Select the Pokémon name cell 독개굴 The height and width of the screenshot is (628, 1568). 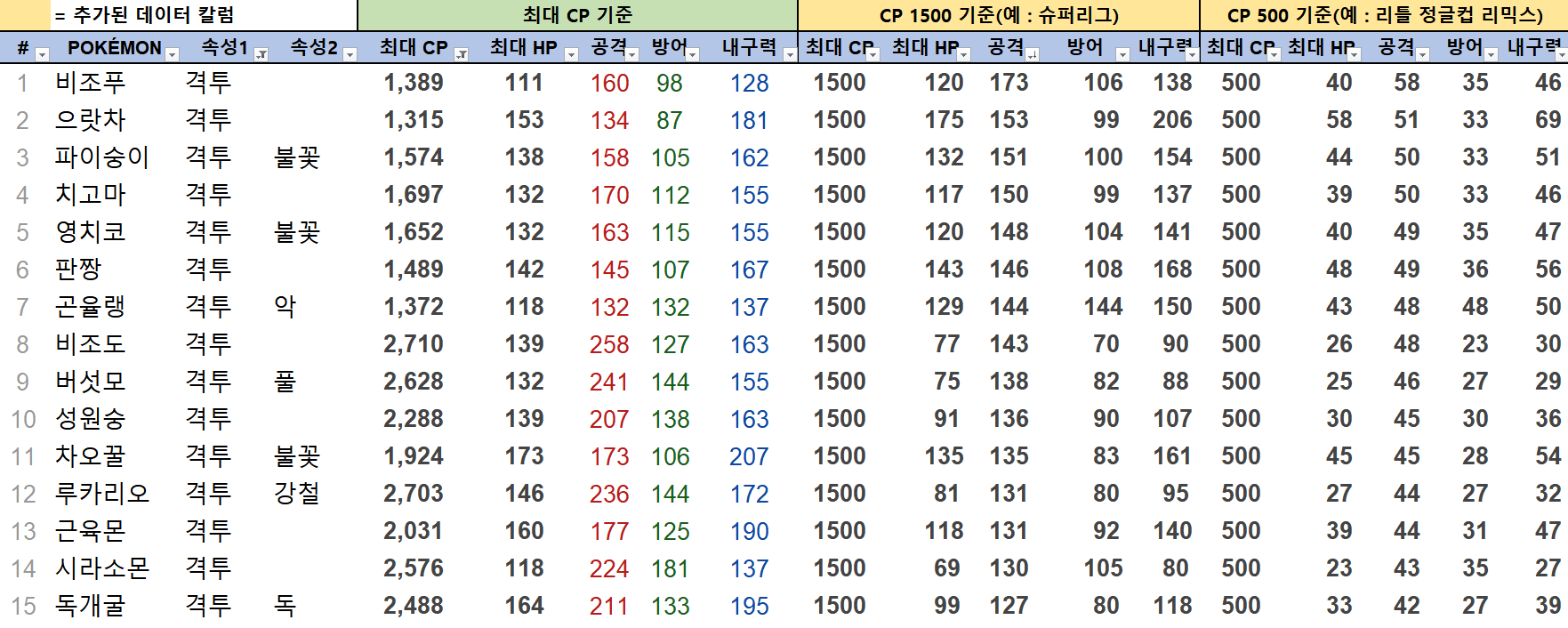[91, 606]
